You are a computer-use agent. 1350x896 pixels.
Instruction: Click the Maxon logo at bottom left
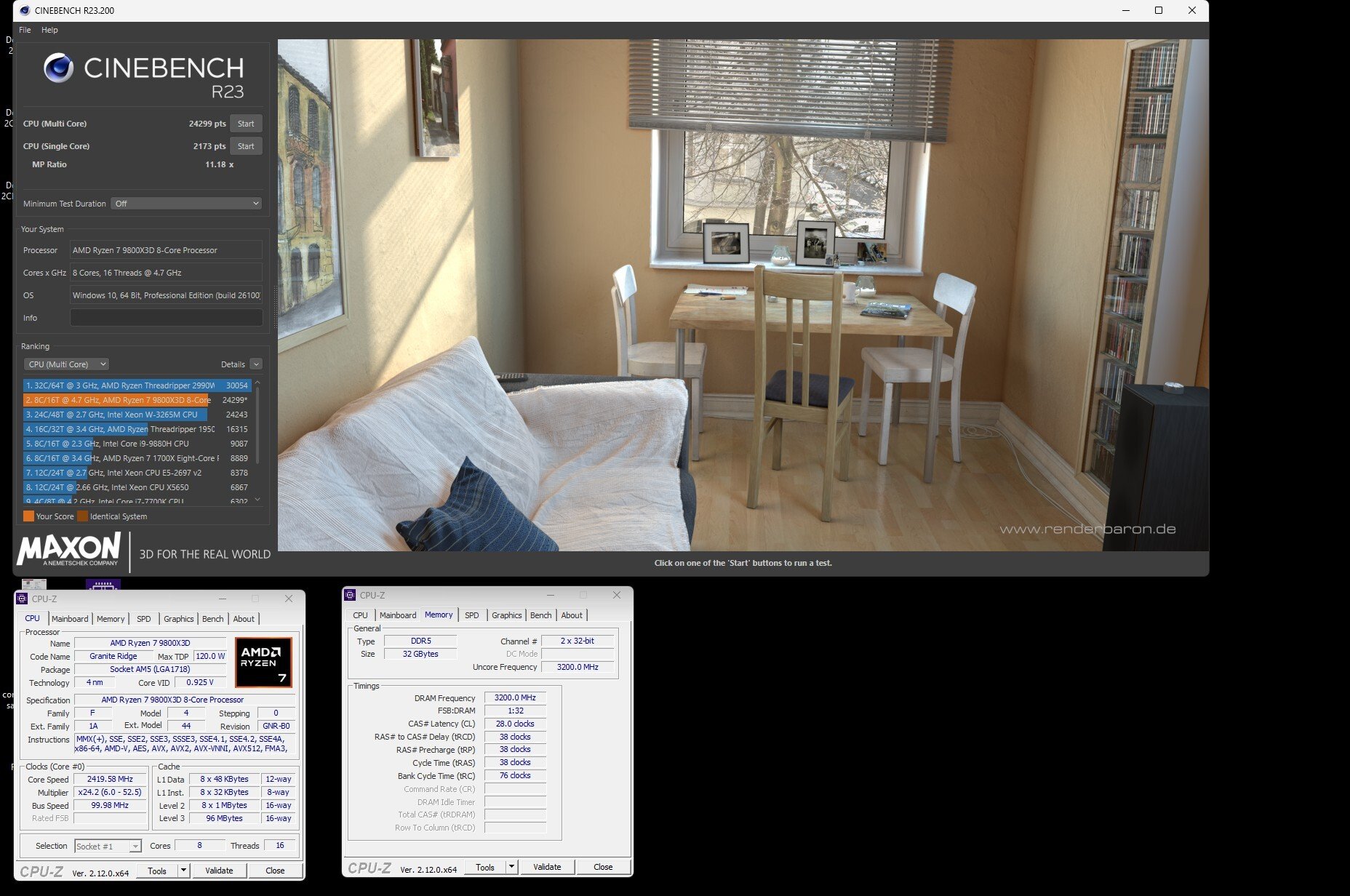(68, 549)
